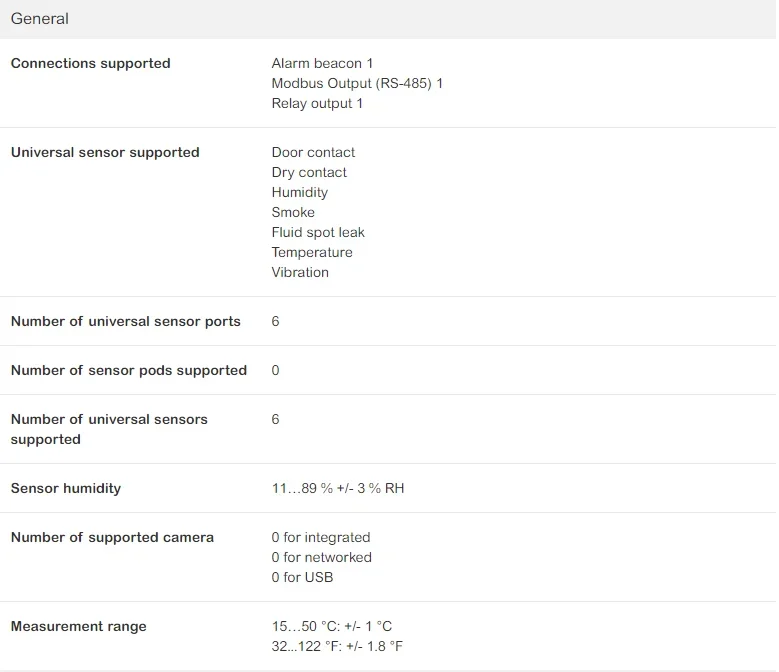This screenshot has width=779, height=672.
Task: Click the Dry contact entry
Action: pos(309,172)
